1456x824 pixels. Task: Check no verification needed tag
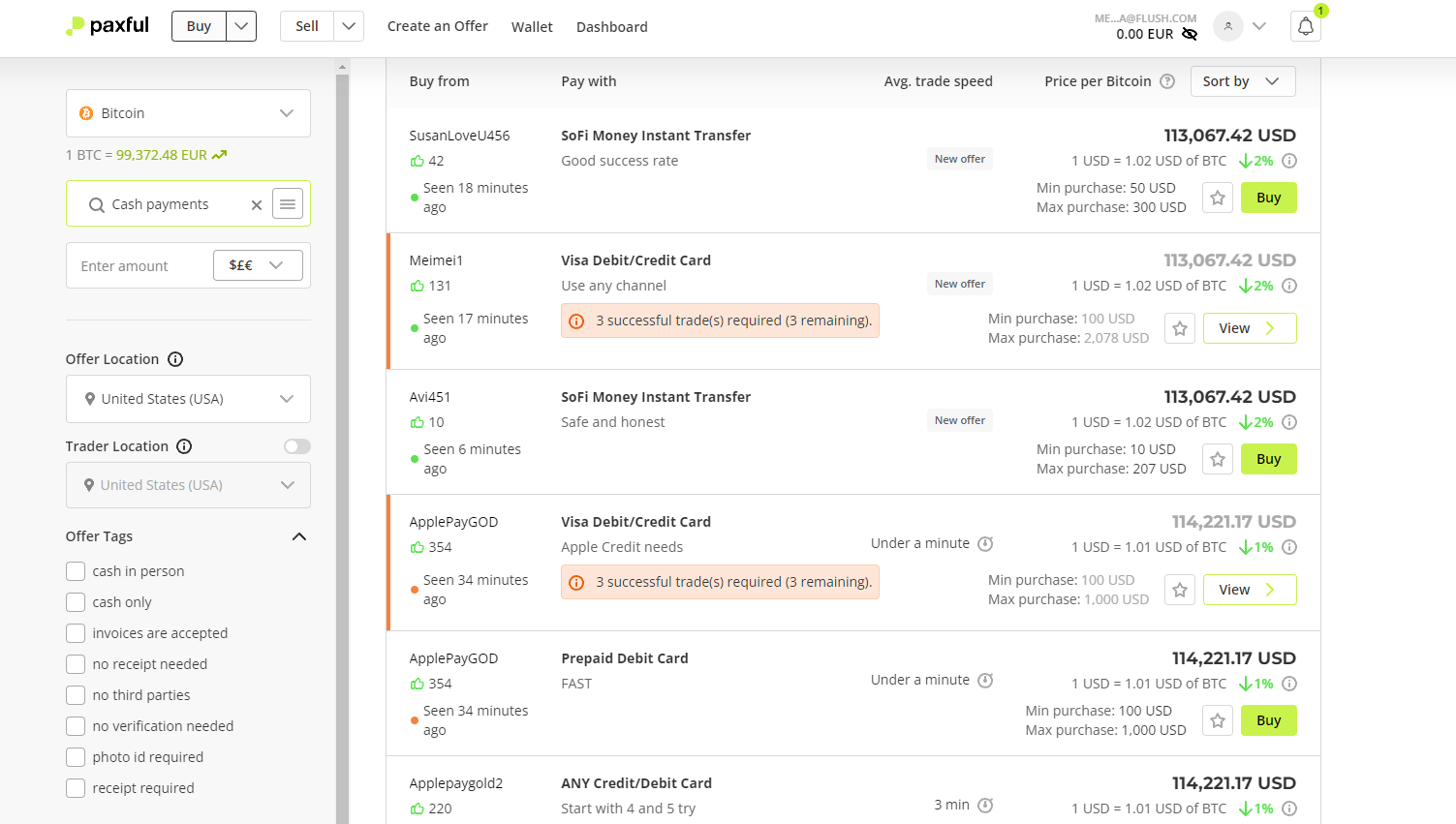click(76, 726)
